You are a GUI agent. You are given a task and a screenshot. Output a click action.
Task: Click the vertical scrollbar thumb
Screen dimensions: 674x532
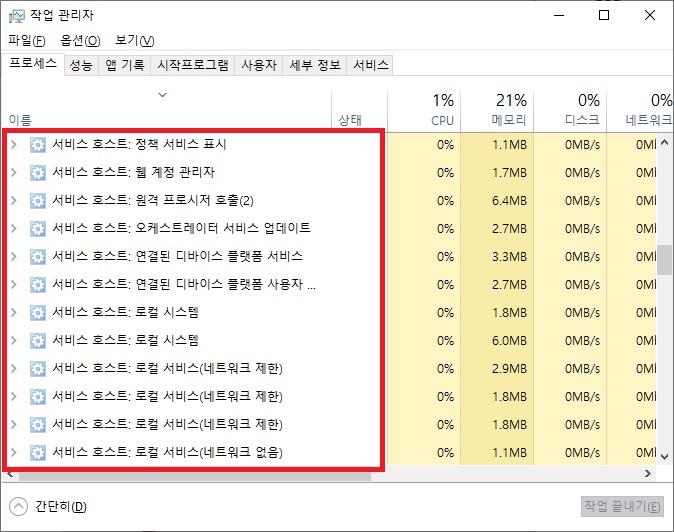tap(665, 260)
